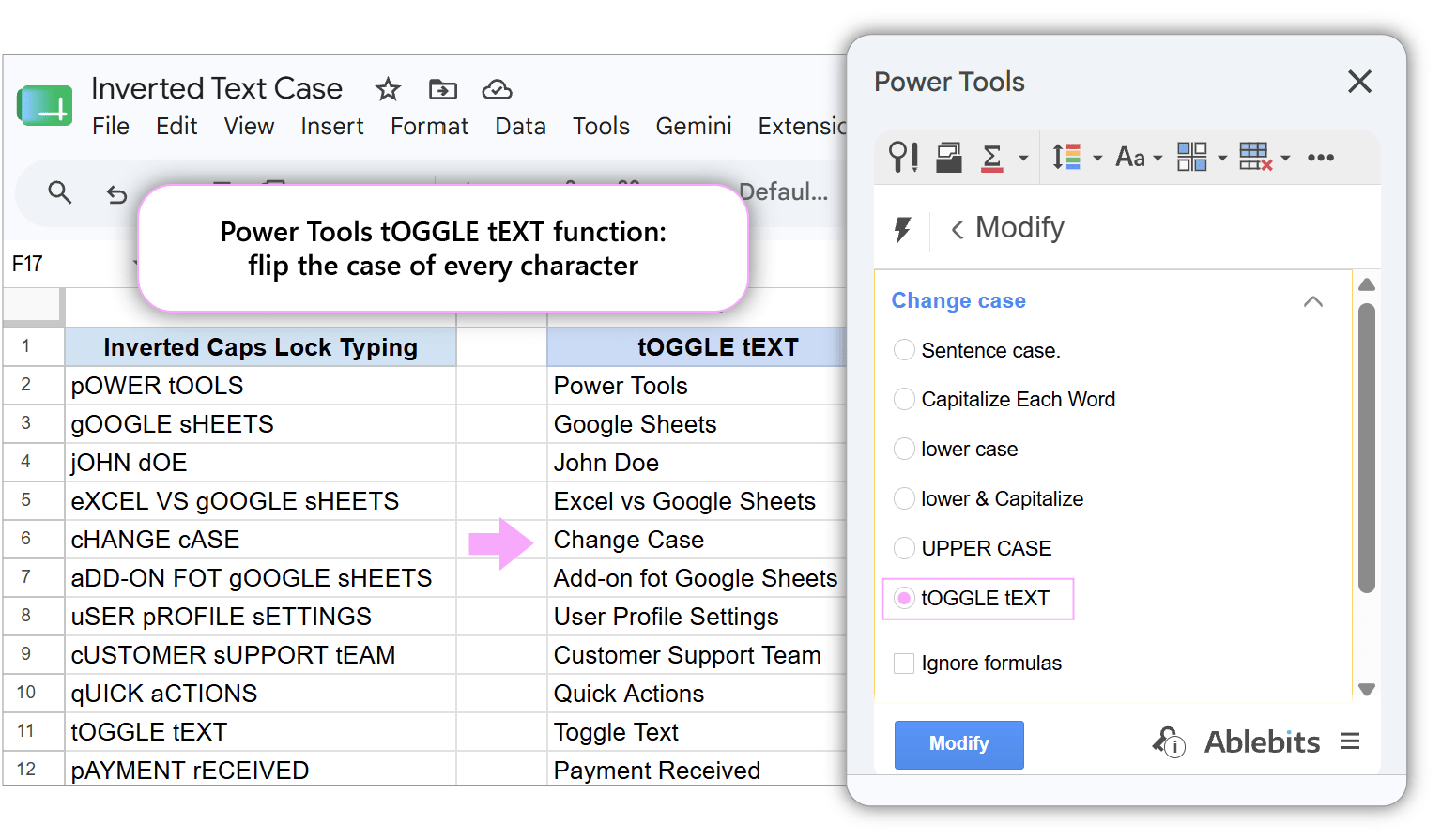Click the blue Modify button

click(x=958, y=744)
